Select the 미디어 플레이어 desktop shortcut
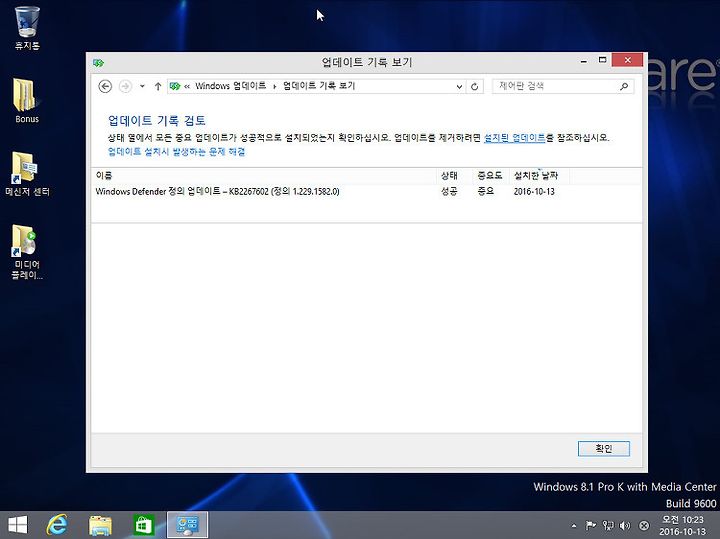 click(x=27, y=252)
